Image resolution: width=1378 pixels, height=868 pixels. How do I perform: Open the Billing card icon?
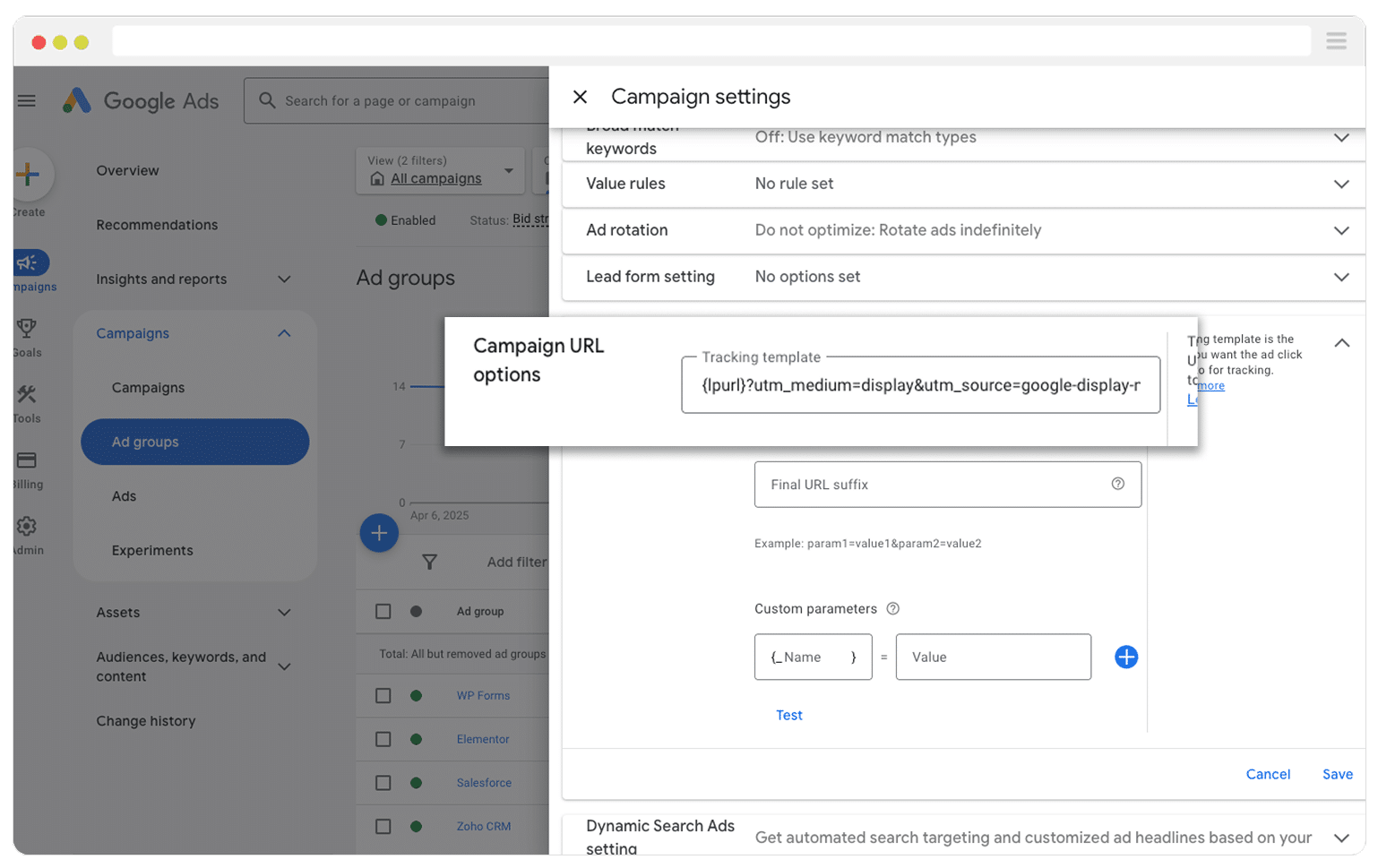coord(27,460)
